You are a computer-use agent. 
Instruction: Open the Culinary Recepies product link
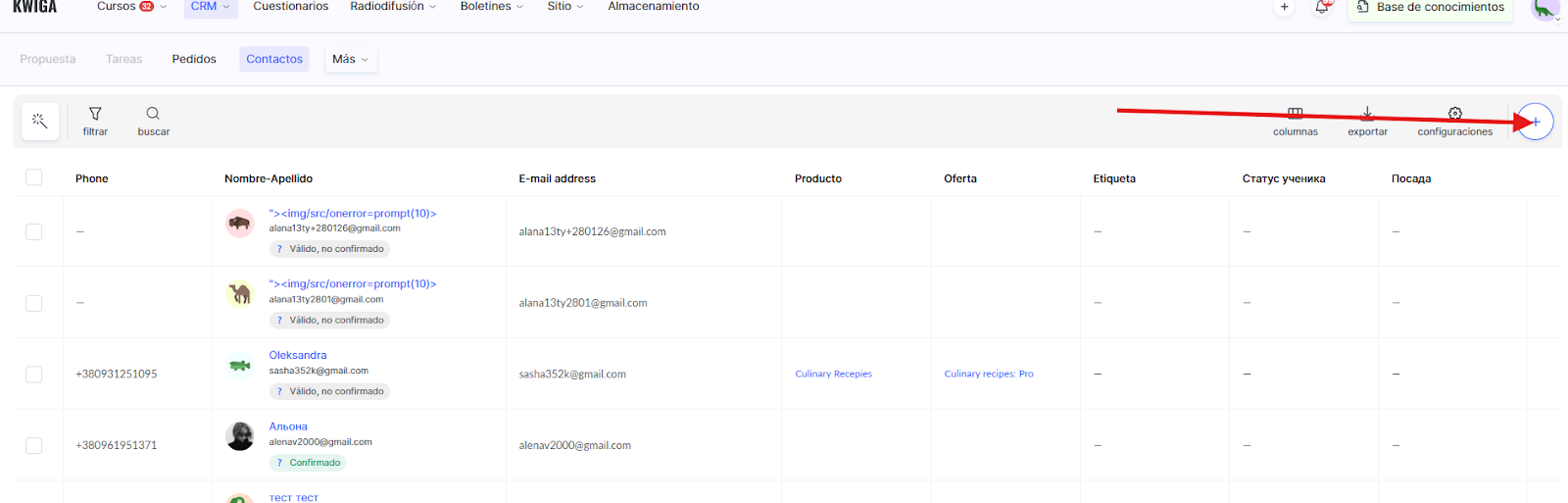coord(833,374)
